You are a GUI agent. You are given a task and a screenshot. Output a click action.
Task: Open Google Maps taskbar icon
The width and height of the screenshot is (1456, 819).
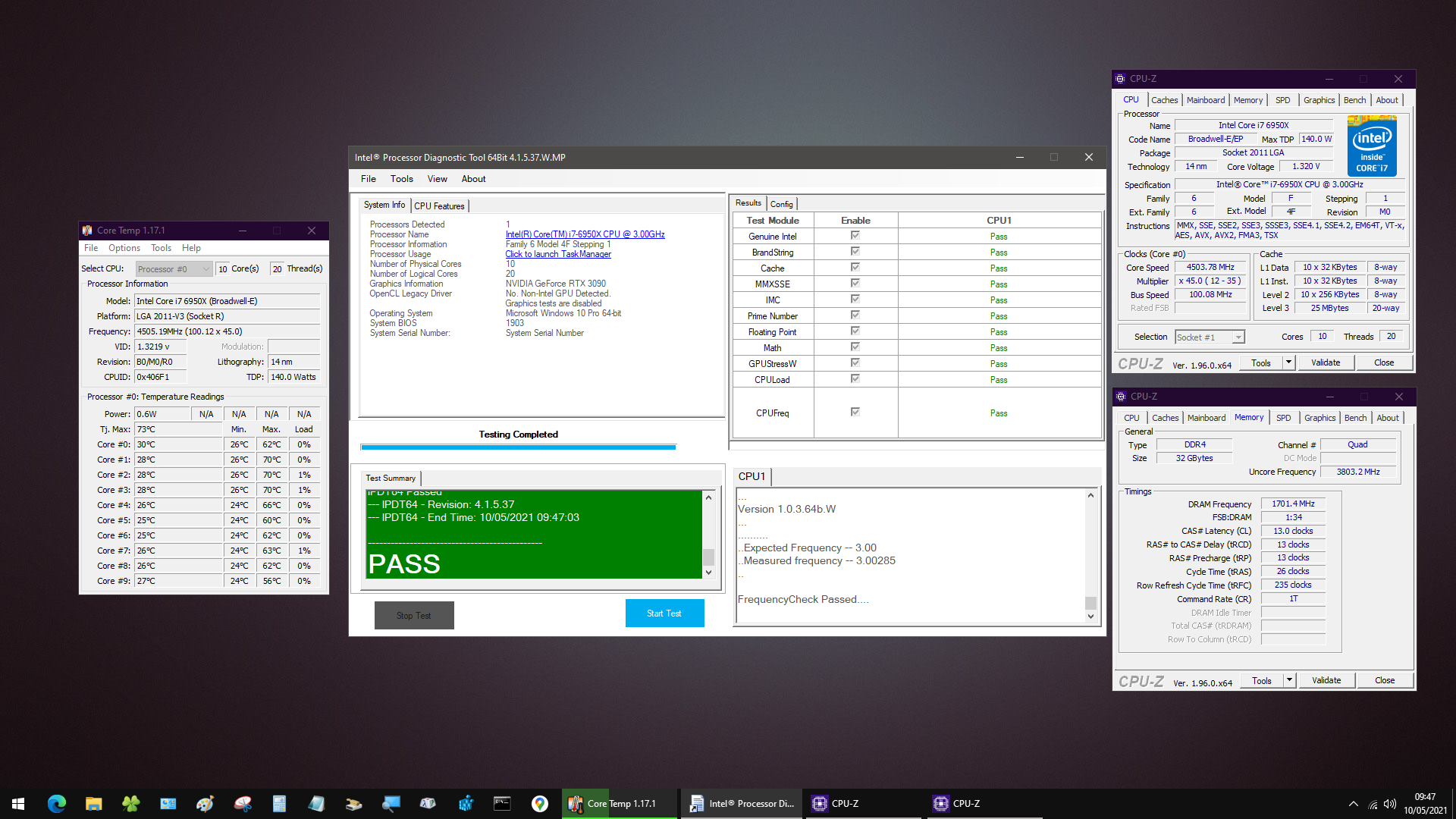click(x=540, y=804)
